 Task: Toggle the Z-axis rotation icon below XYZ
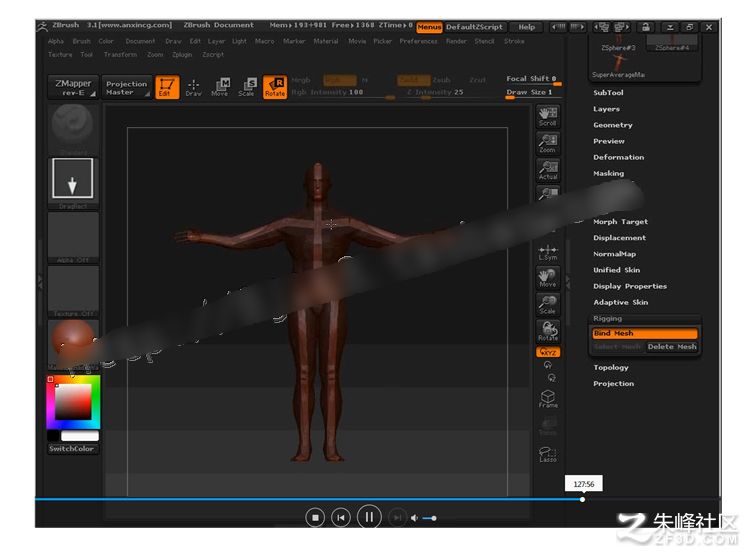tap(551, 378)
